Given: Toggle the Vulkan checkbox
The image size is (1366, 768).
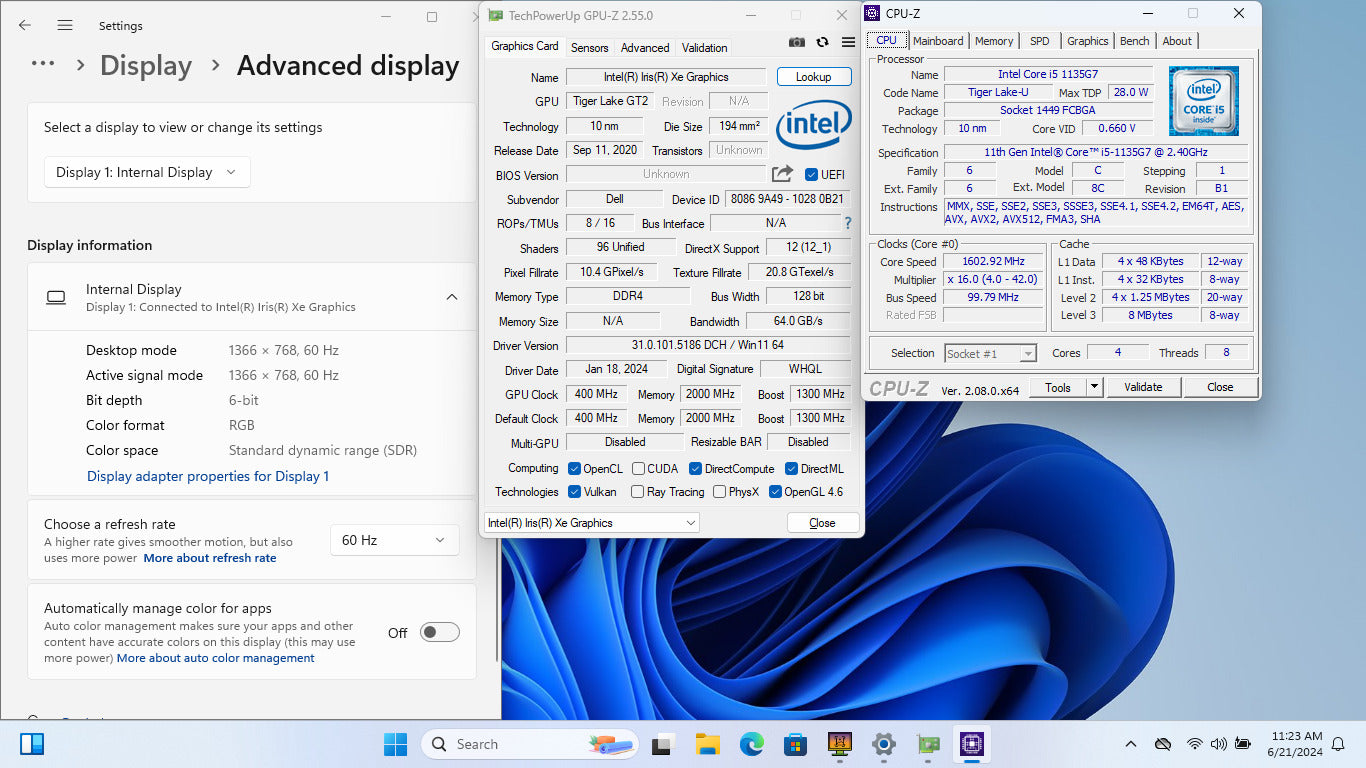Looking at the screenshot, I should click(574, 492).
